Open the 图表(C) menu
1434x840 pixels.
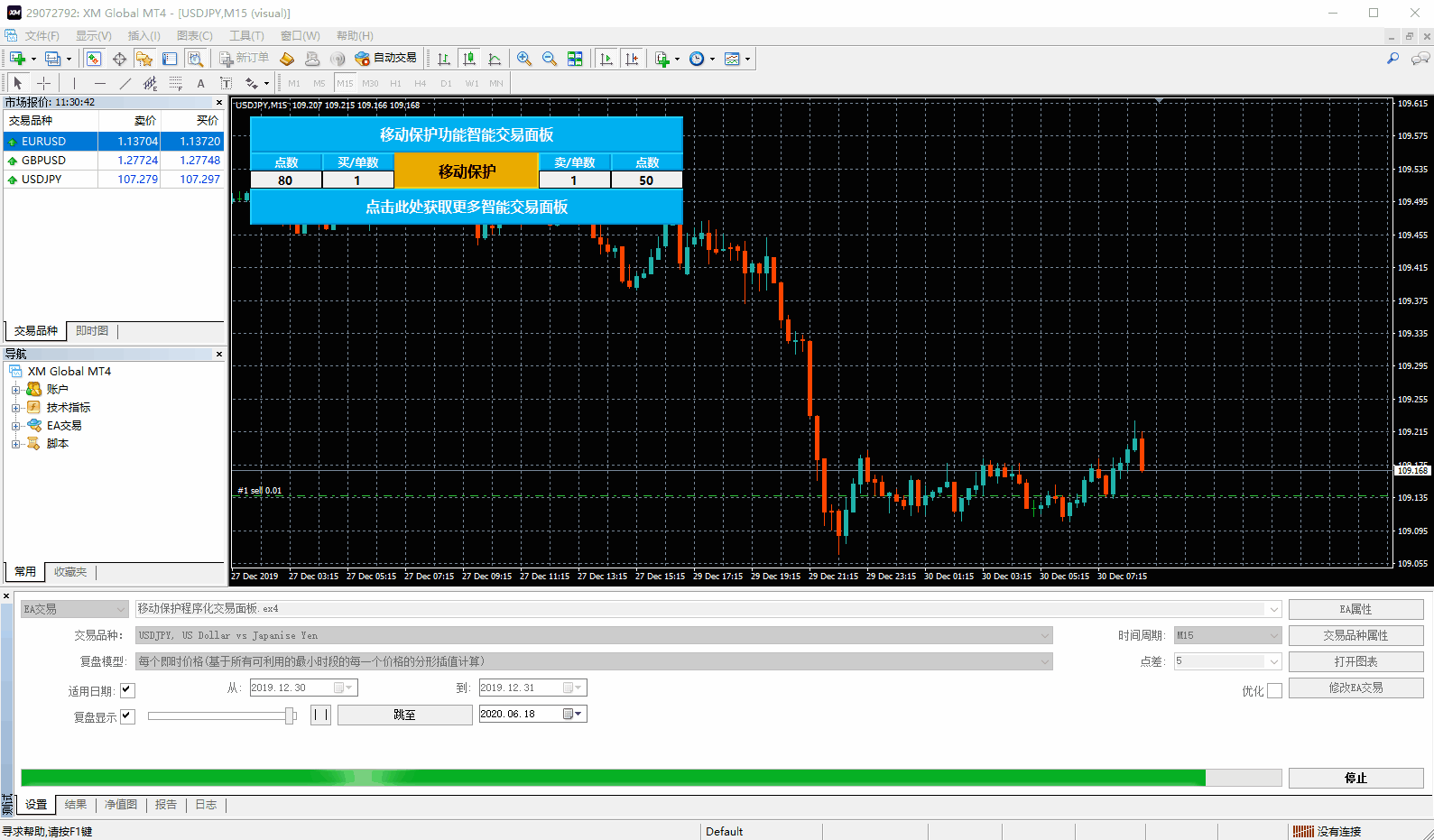[x=194, y=36]
